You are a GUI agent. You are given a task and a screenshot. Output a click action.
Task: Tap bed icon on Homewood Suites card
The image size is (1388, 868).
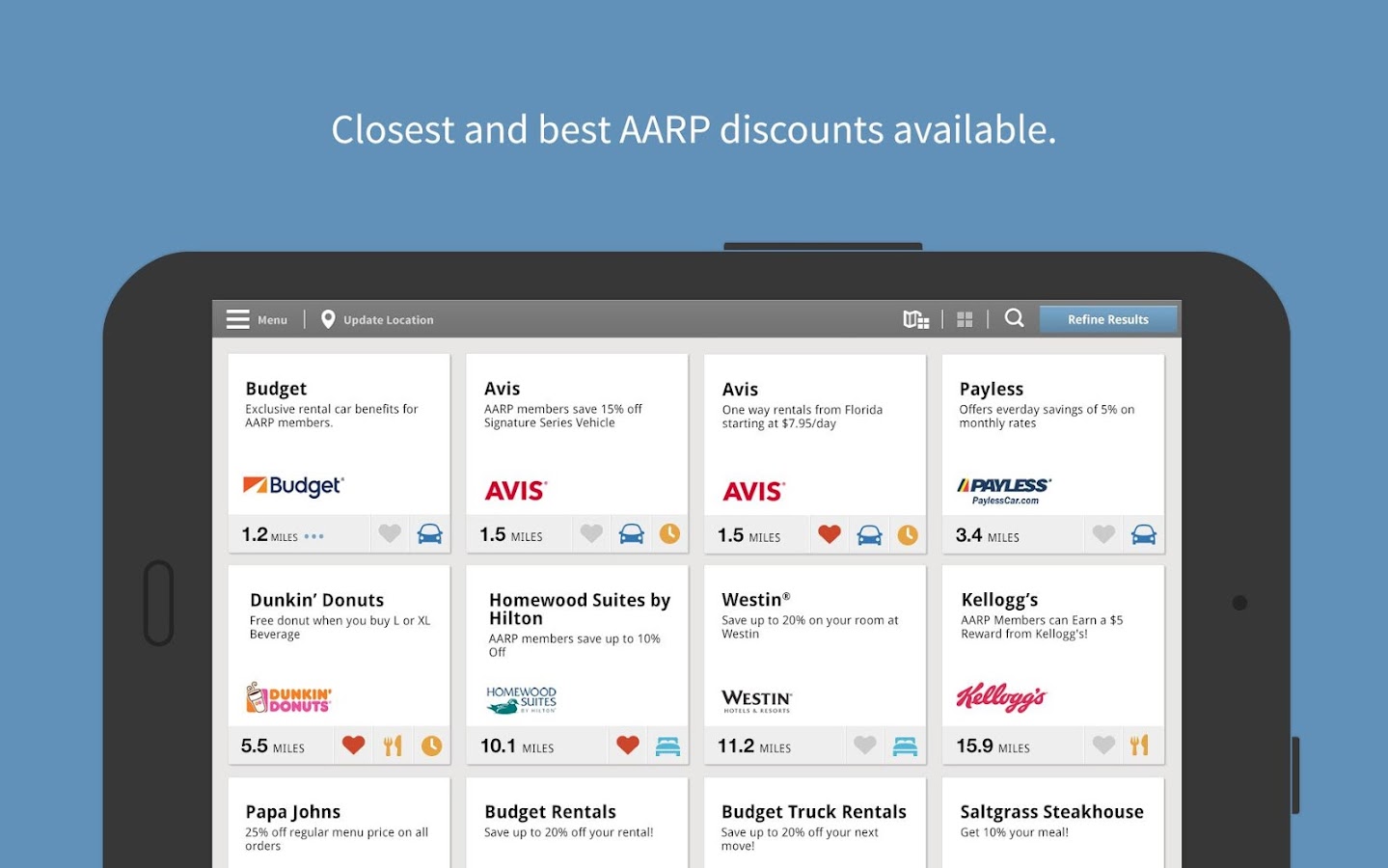tap(667, 746)
